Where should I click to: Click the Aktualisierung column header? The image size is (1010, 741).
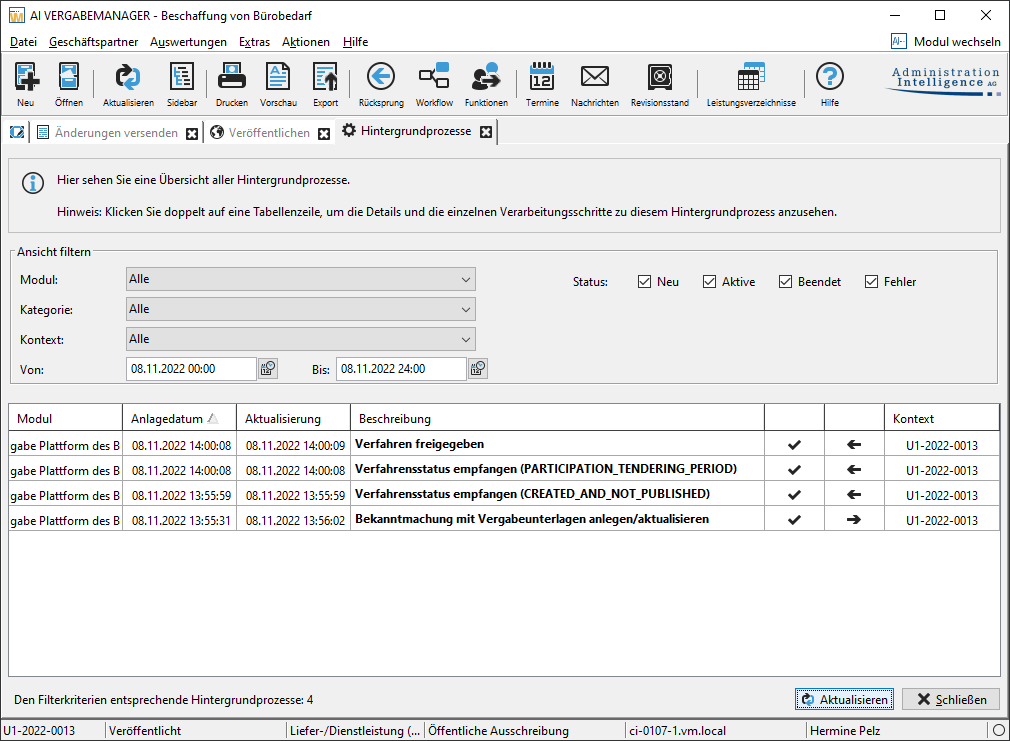tap(293, 418)
